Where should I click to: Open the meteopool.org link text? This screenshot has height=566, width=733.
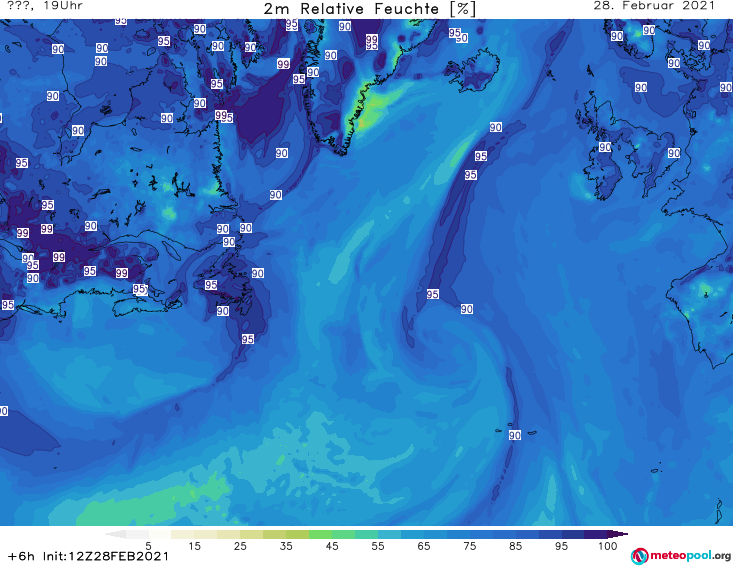690,556
